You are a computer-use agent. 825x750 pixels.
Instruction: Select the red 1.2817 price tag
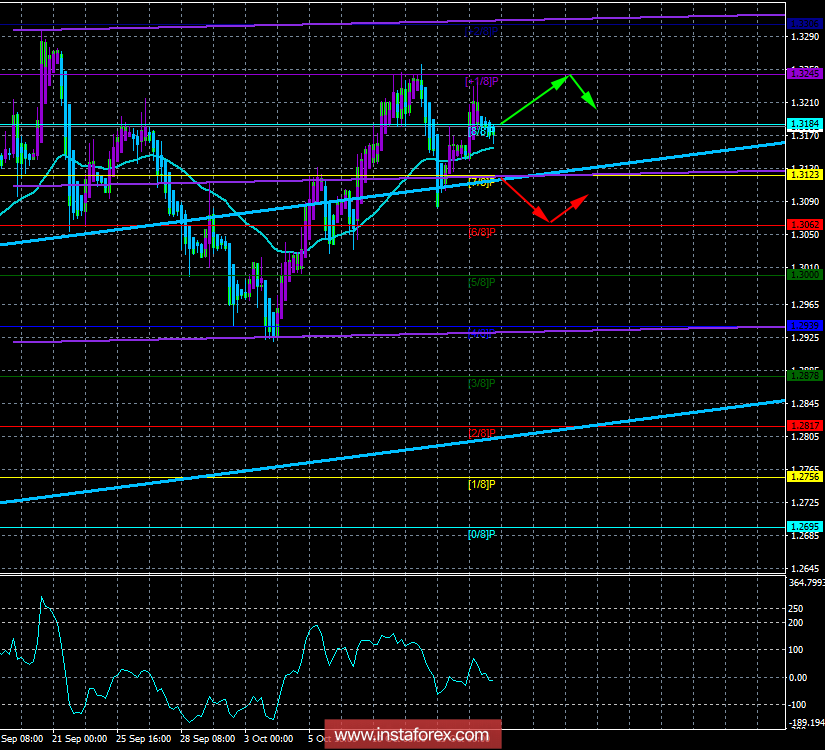tap(804, 426)
